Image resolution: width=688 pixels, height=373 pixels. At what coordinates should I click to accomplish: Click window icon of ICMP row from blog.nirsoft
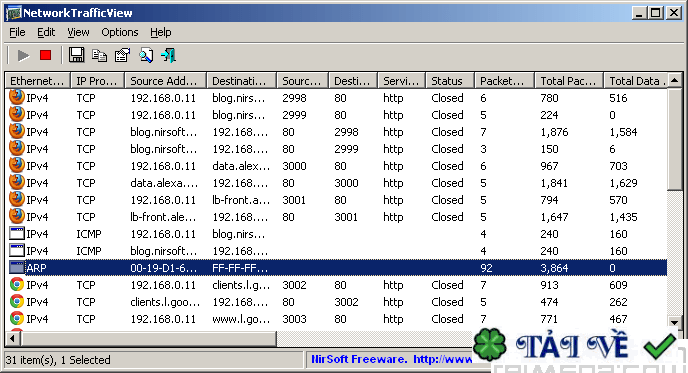(x=17, y=251)
